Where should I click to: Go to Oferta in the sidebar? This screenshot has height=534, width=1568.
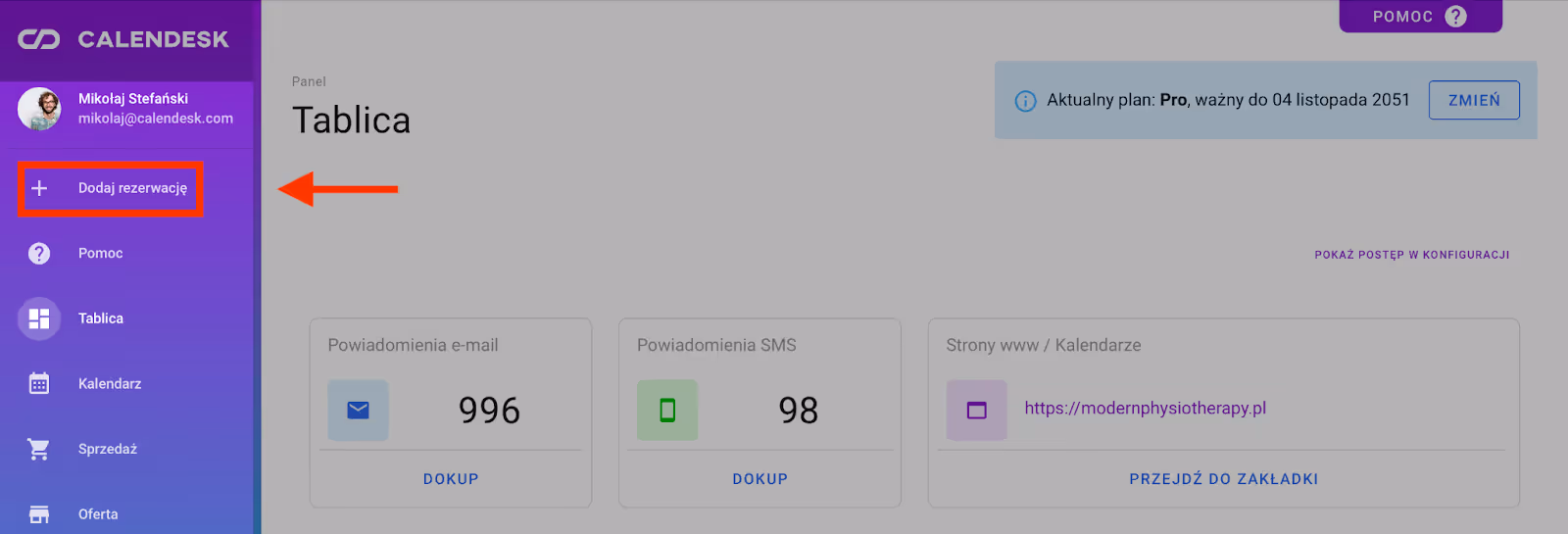[x=98, y=514]
